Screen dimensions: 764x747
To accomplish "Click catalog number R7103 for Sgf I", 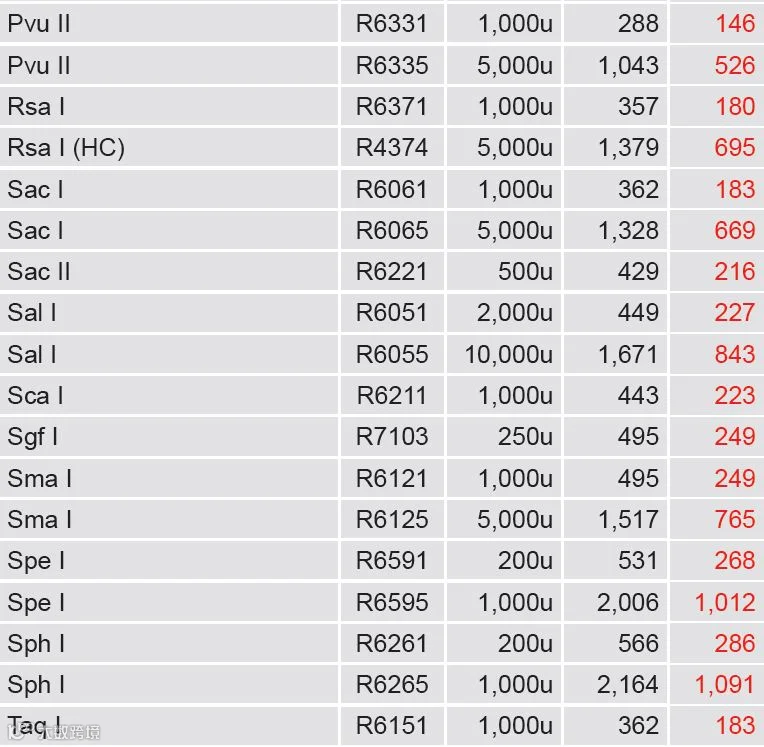I will click(x=392, y=437).
